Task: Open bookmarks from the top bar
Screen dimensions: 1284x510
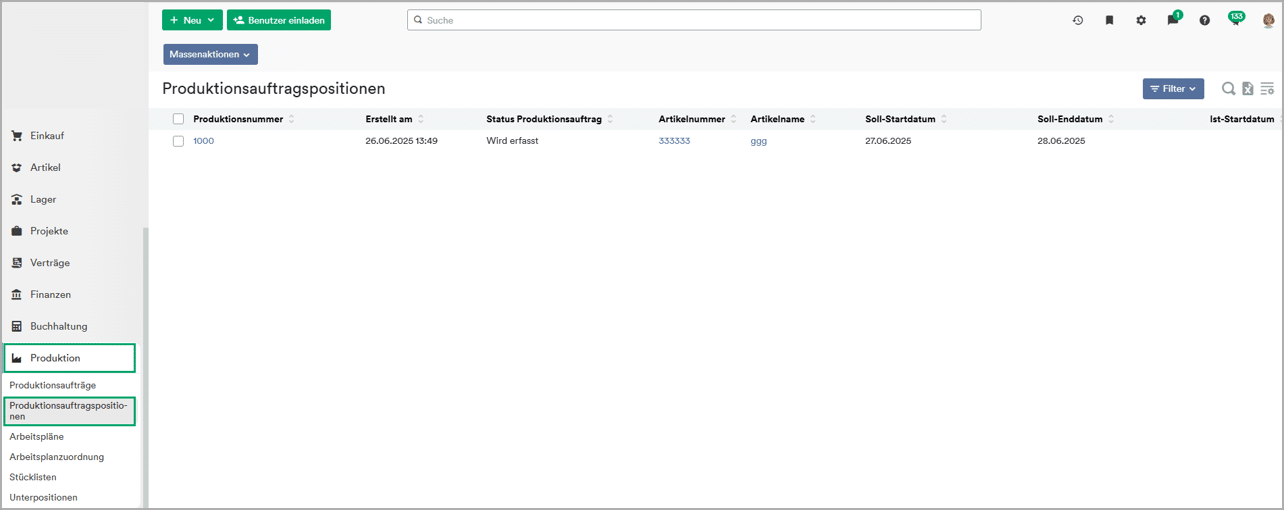Action: (1109, 20)
